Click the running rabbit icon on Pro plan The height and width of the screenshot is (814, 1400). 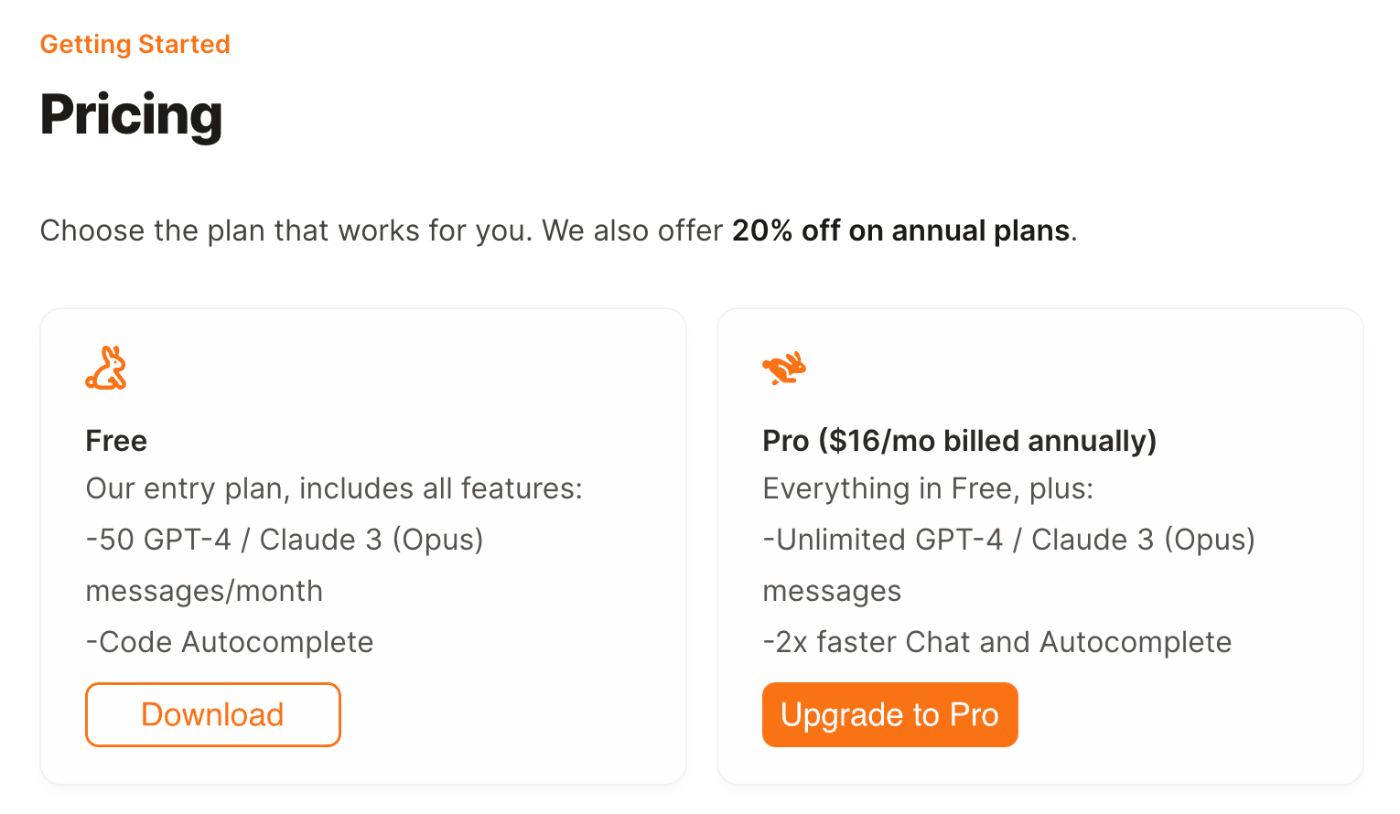pyautogui.click(x=784, y=369)
